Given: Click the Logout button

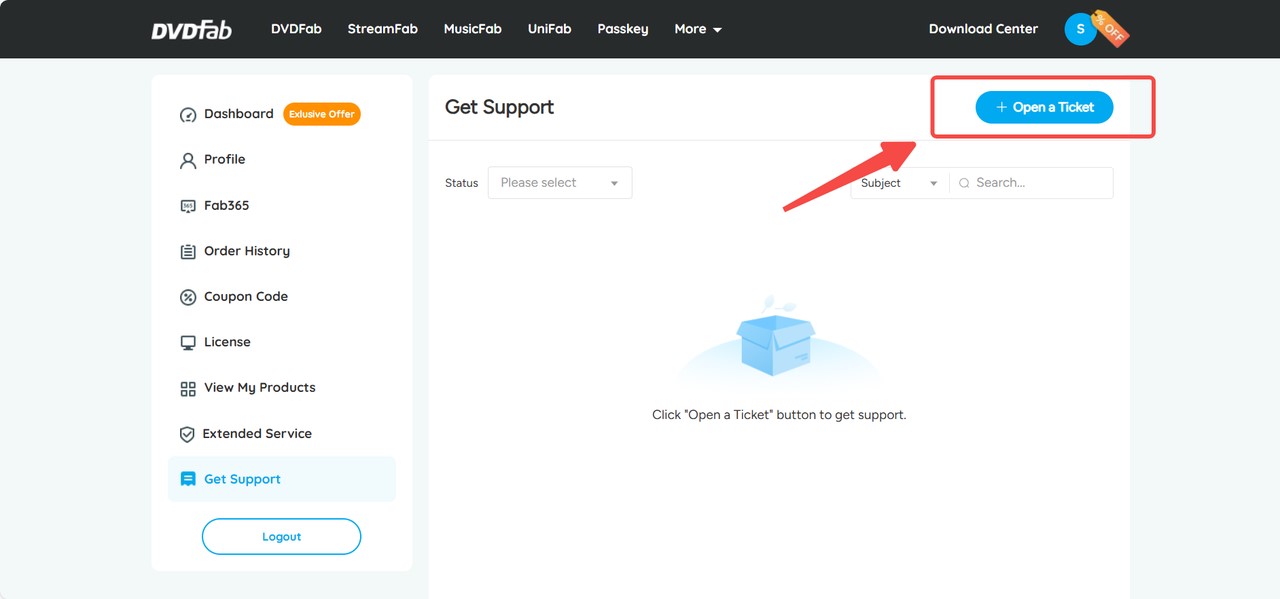Looking at the screenshot, I should pos(281,537).
